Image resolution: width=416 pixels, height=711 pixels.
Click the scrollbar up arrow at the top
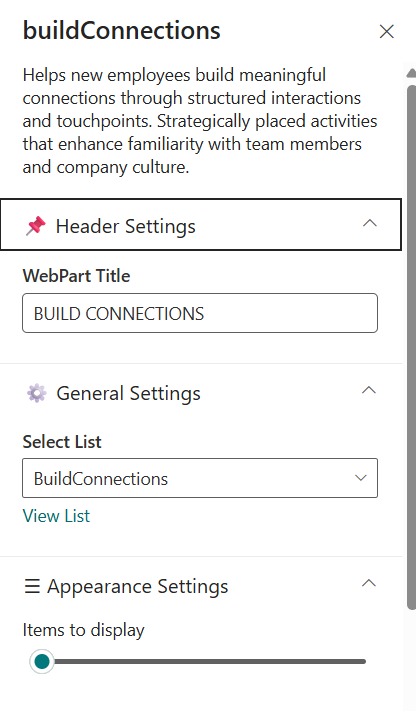tap(411, 73)
